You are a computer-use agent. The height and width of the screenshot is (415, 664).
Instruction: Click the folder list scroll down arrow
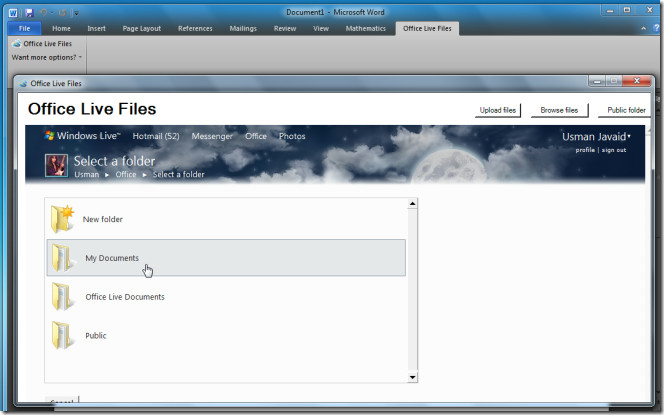412,377
